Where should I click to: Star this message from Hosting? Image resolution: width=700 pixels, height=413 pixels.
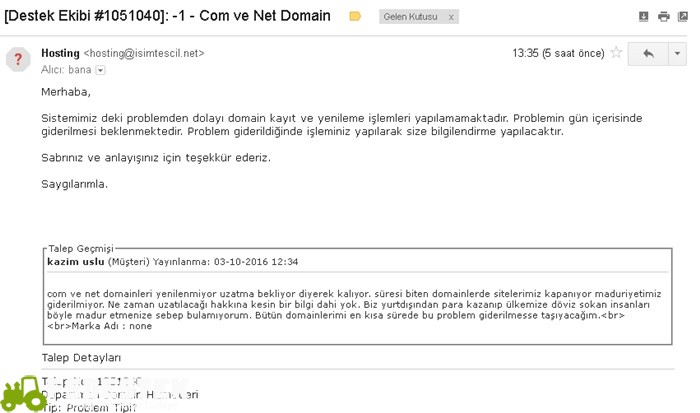click(x=616, y=53)
